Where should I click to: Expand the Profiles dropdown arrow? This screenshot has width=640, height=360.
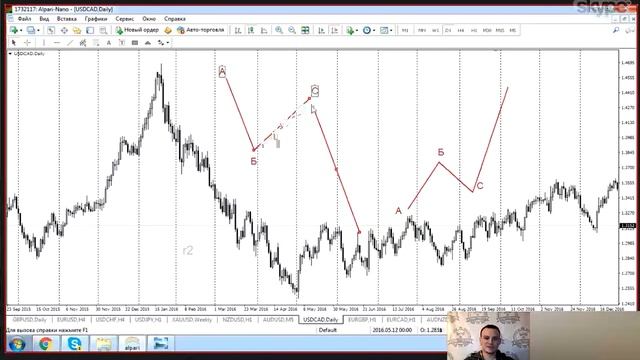(x=38, y=31)
